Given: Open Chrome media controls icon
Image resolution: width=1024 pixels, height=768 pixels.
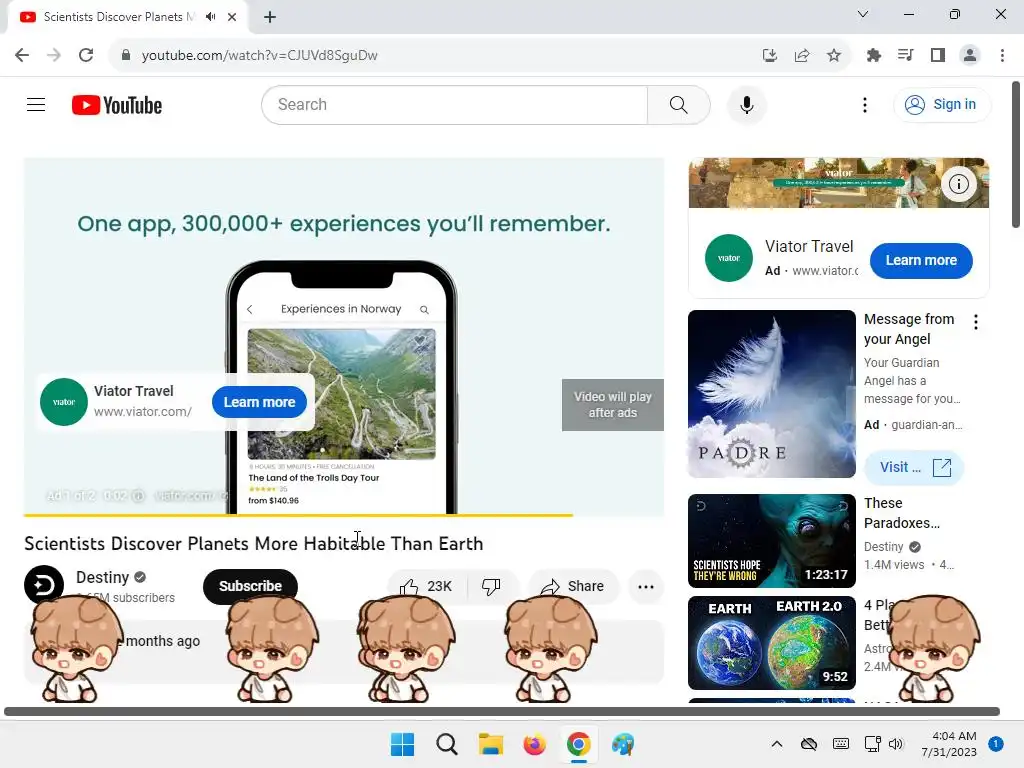Looking at the screenshot, I should coord(906,55).
